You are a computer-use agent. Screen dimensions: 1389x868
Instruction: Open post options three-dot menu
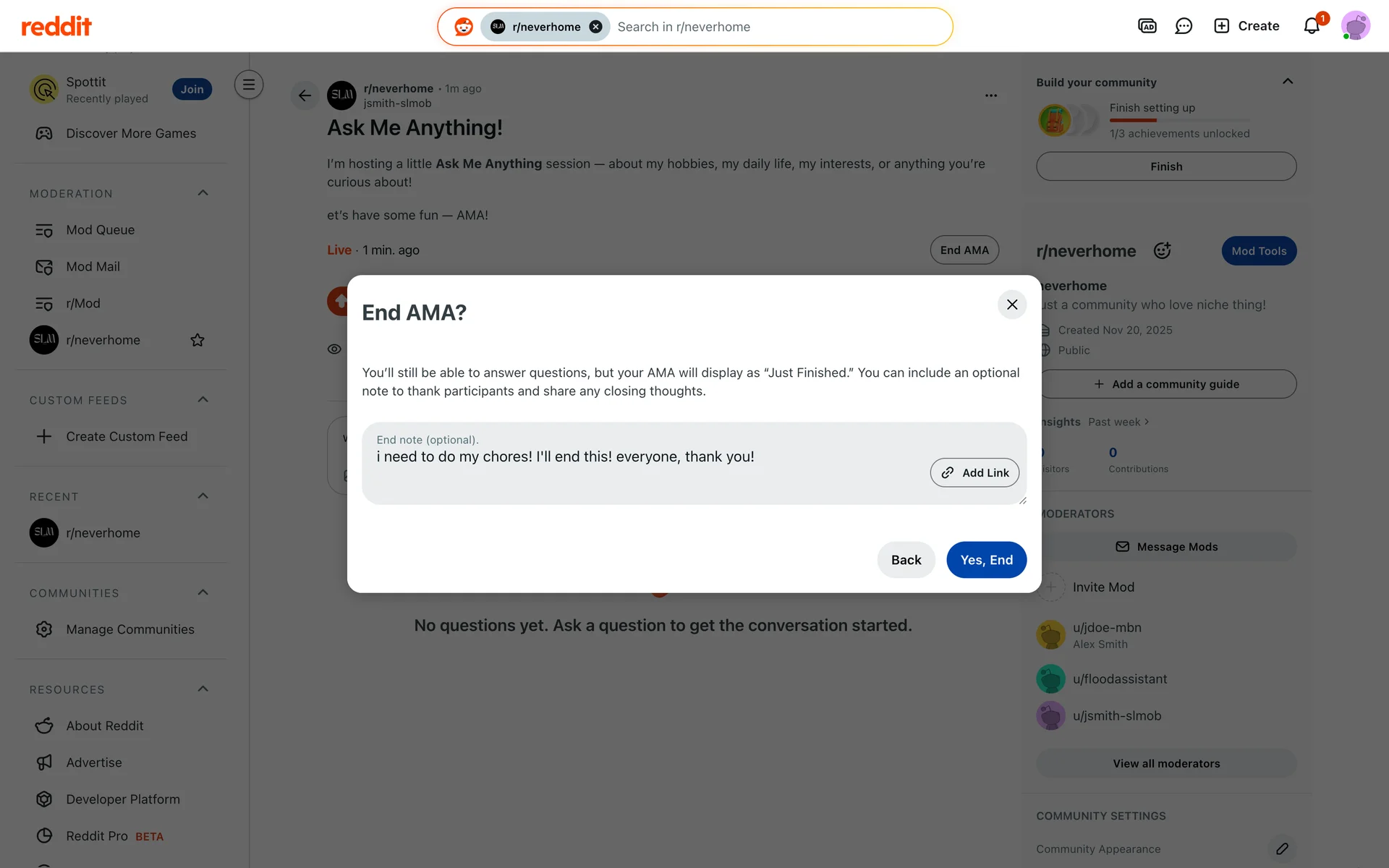[991, 95]
